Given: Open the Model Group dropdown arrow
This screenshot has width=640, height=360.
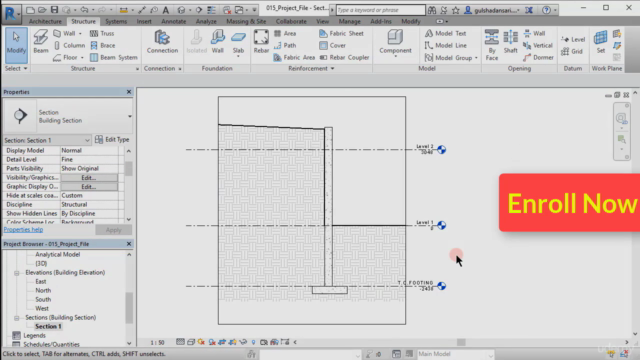Looking at the screenshot, I should [x=476, y=58].
